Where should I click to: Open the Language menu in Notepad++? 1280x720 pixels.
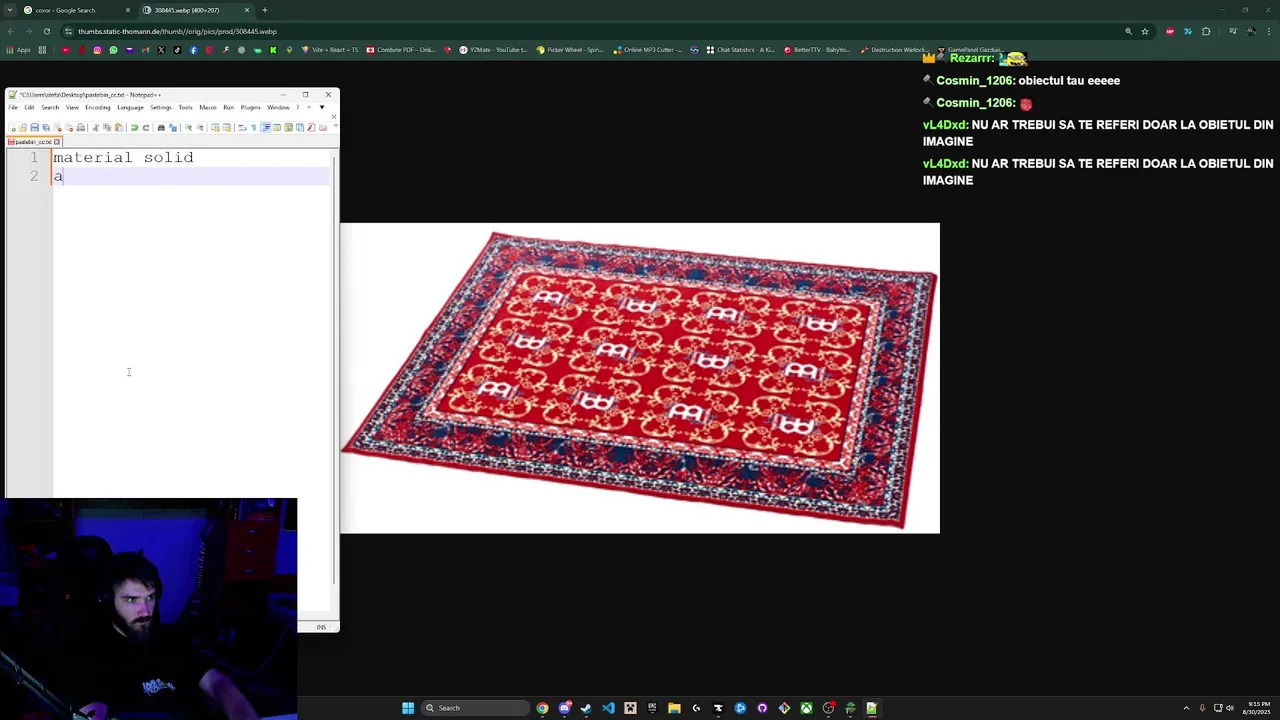tap(130, 107)
